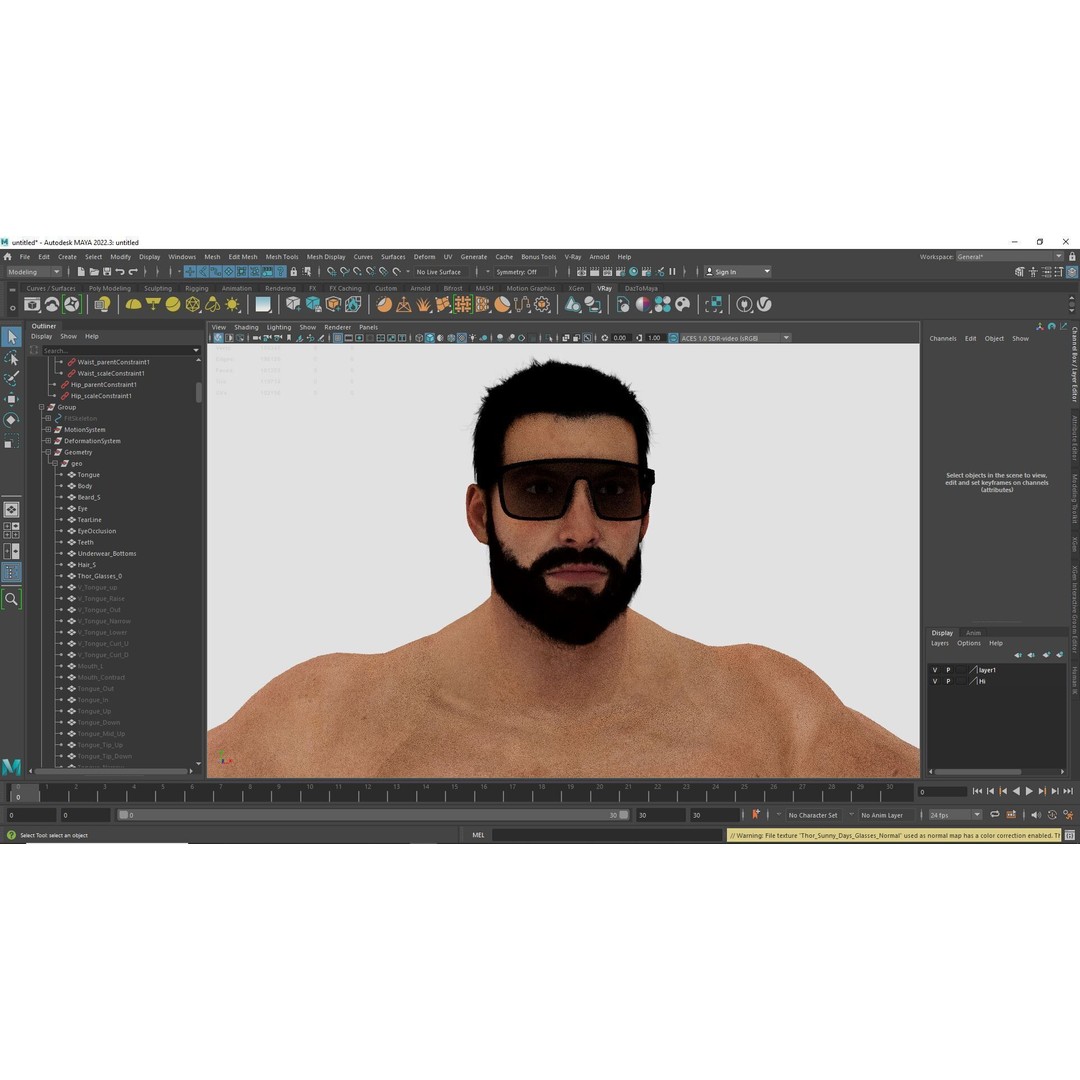The height and width of the screenshot is (1080, 1080).
Task: Open the viewport Shading menu
Action: click(x=246, y=327)
